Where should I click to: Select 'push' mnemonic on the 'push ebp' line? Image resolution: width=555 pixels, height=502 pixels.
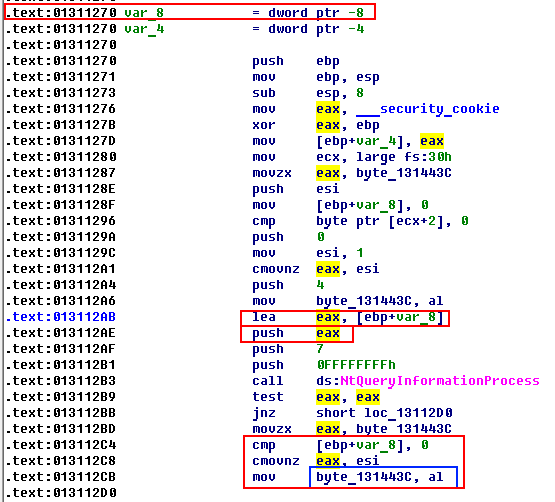click(268, 61)
